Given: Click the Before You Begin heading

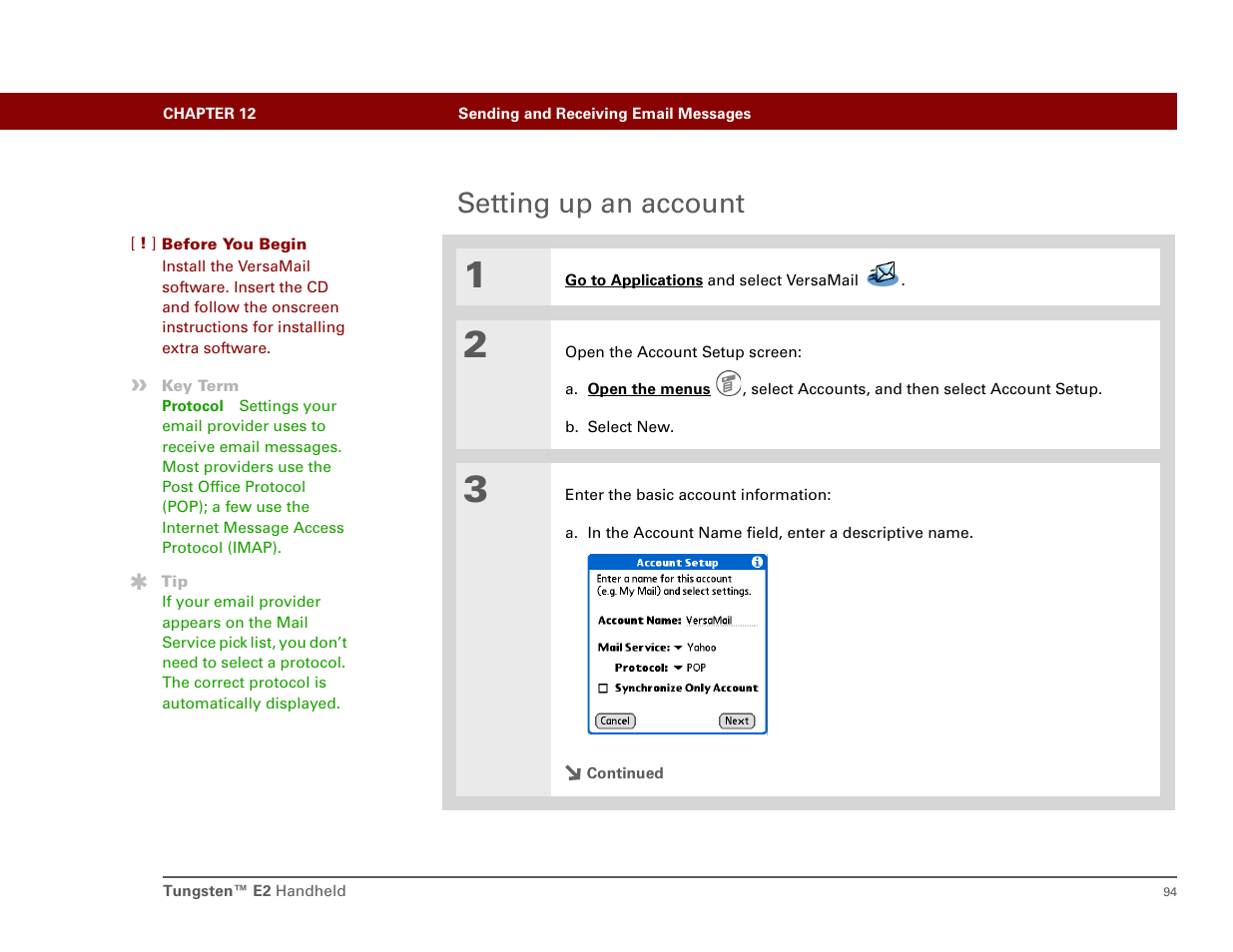Looking at the screenshot, I should (x=235, y=243).
